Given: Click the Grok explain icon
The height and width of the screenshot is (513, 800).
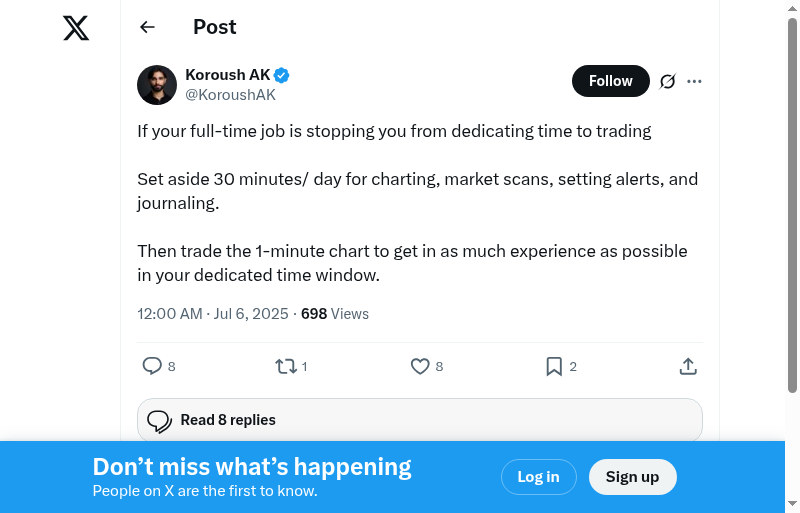Looking at the screenshot, I should [x=668, y=81].
